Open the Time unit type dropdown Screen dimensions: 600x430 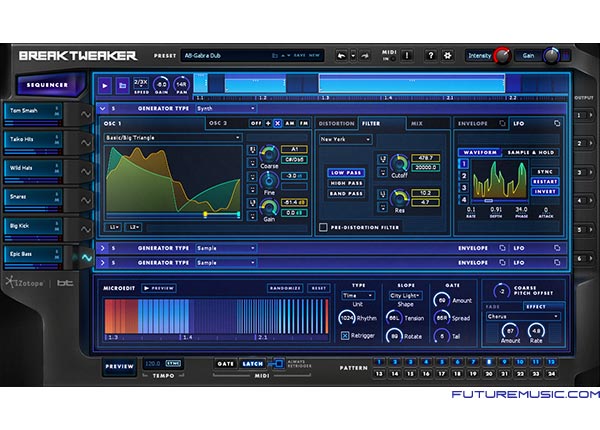point(358,295)
